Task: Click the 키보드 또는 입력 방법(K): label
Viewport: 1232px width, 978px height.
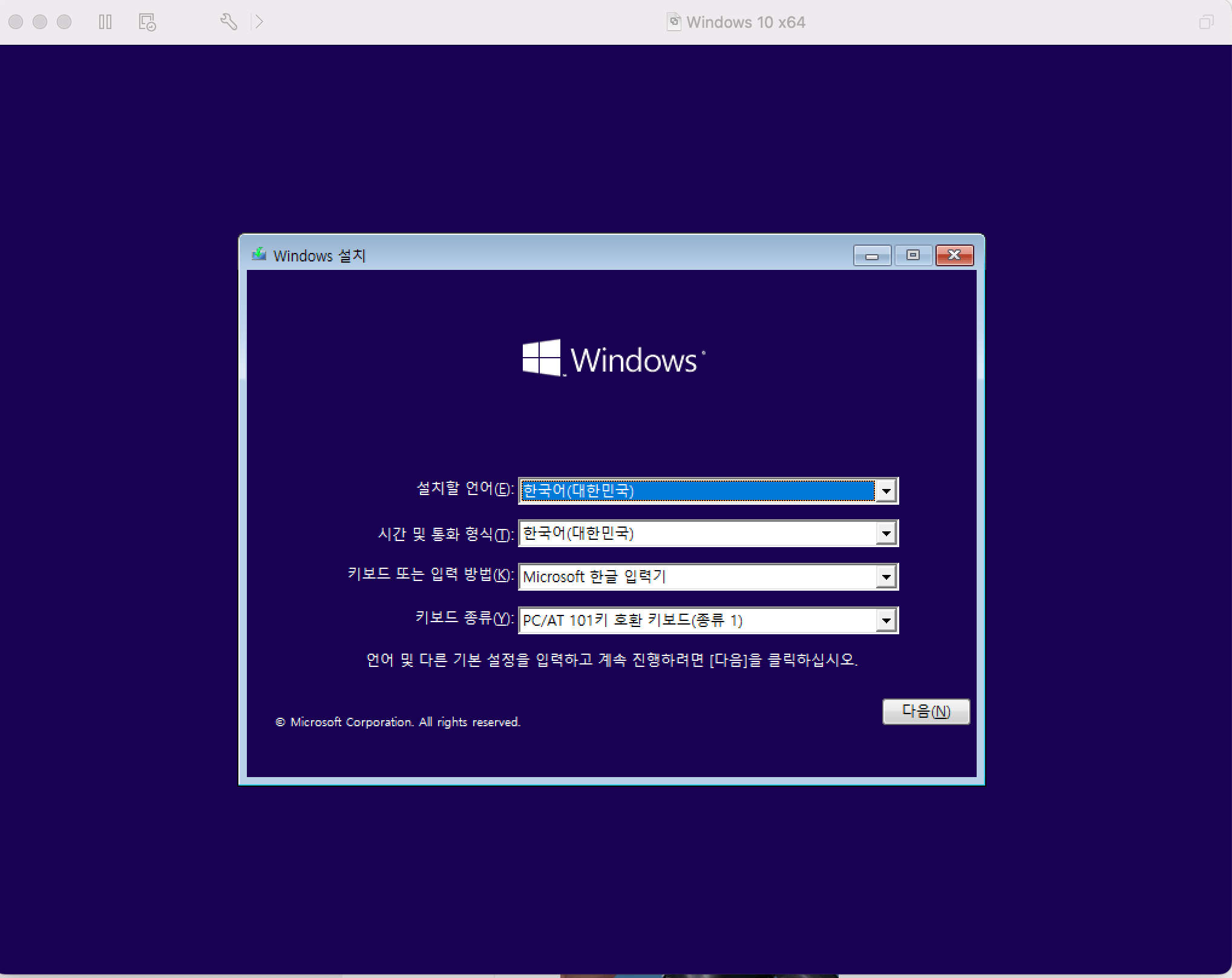Action: click(431, 574)
